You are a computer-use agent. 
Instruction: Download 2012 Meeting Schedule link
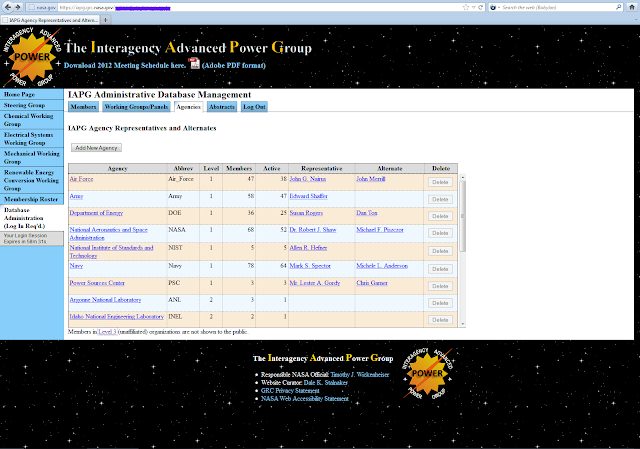[x=125, y=65]
